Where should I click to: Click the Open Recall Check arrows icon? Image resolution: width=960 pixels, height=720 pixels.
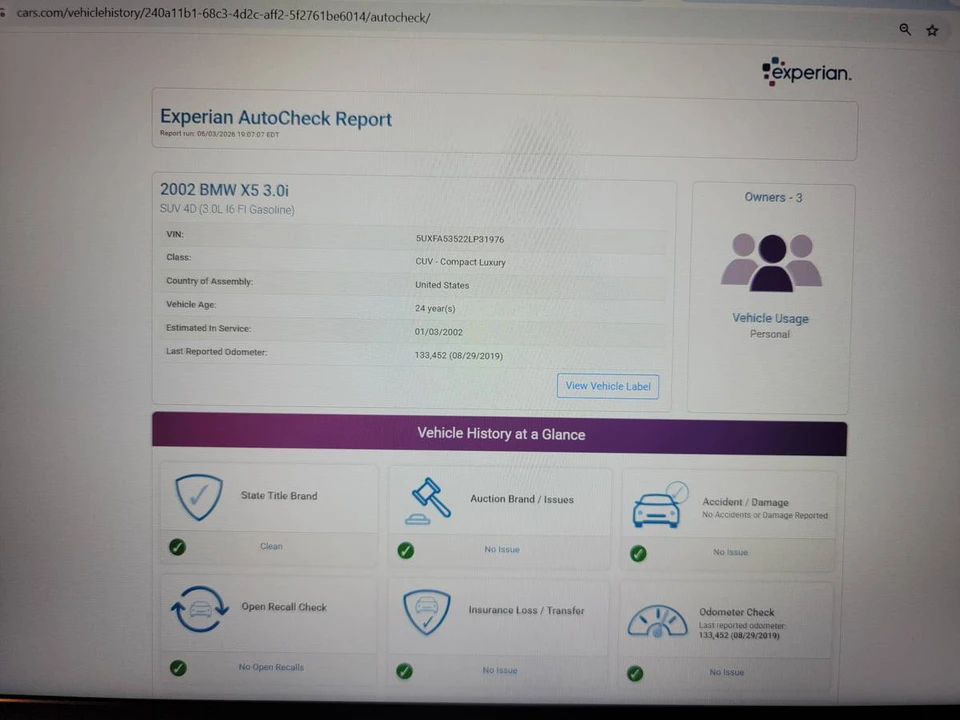pos(200,609)
